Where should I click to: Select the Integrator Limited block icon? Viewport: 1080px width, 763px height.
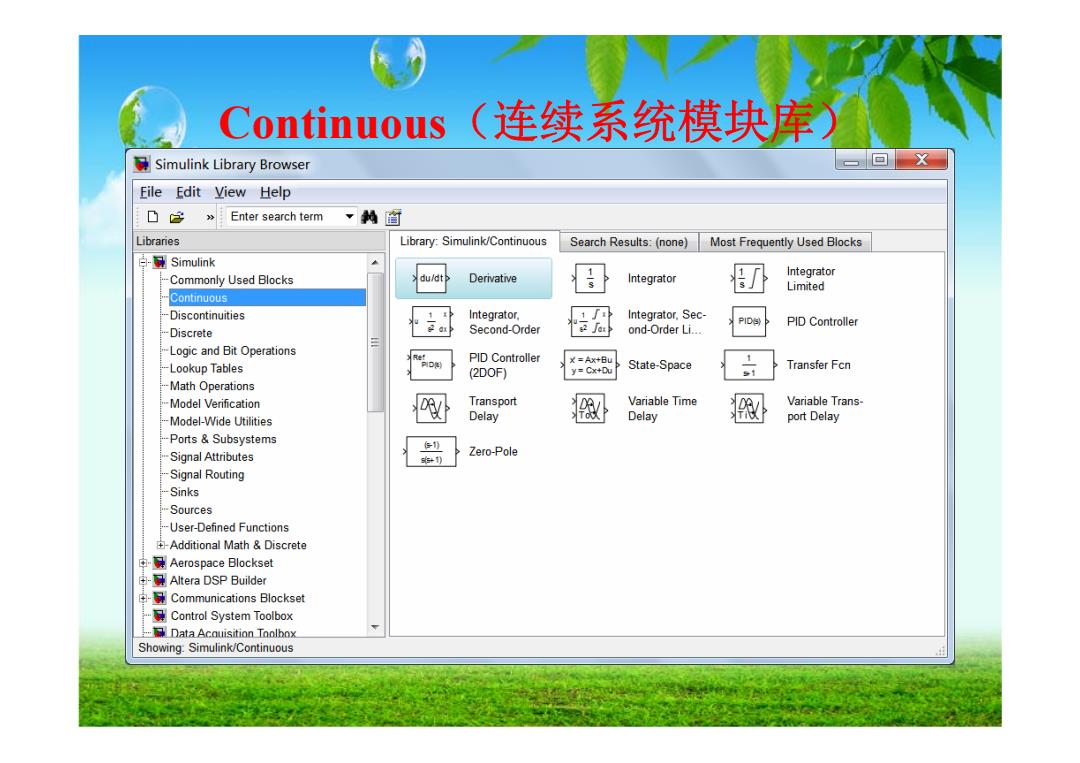click(749, 278)
